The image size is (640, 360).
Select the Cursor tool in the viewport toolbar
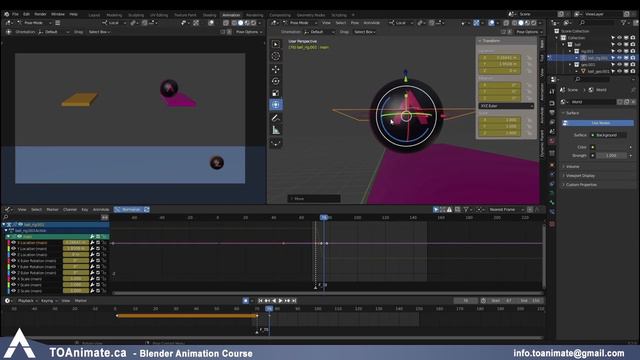coord(276,56)
